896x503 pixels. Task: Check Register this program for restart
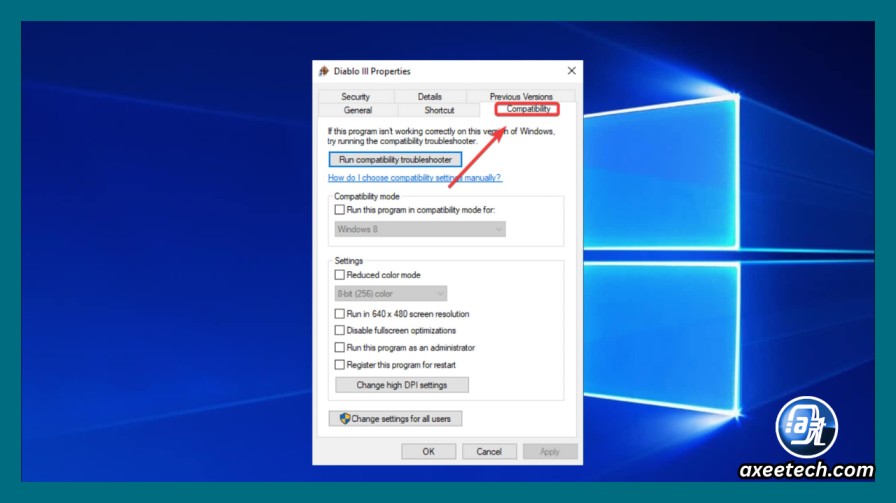pos(339,365)
